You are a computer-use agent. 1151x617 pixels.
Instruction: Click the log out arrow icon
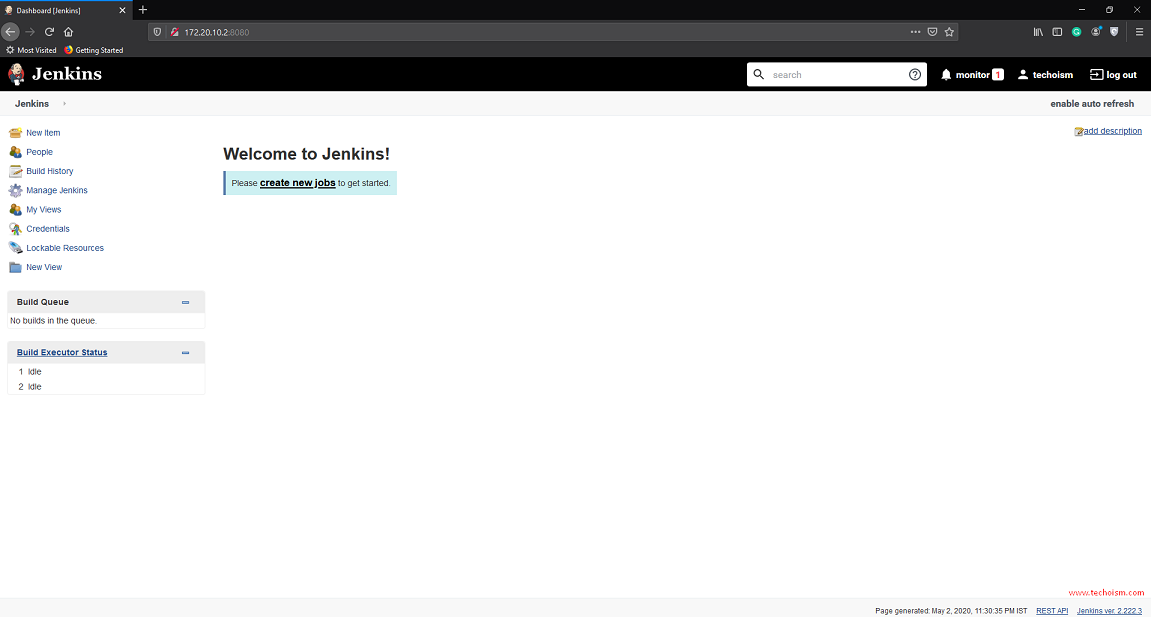coord(1097,75)
